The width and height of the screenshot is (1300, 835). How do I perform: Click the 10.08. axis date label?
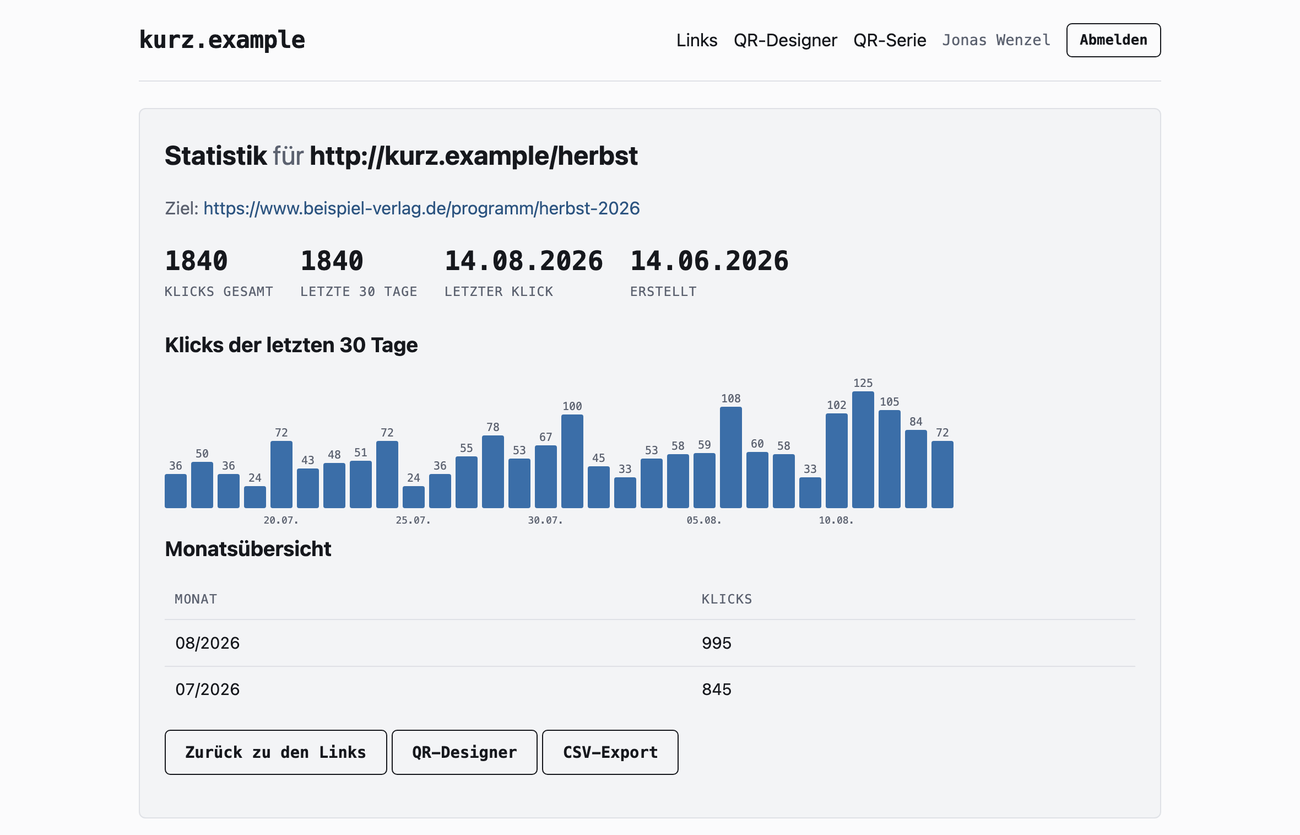837,520
